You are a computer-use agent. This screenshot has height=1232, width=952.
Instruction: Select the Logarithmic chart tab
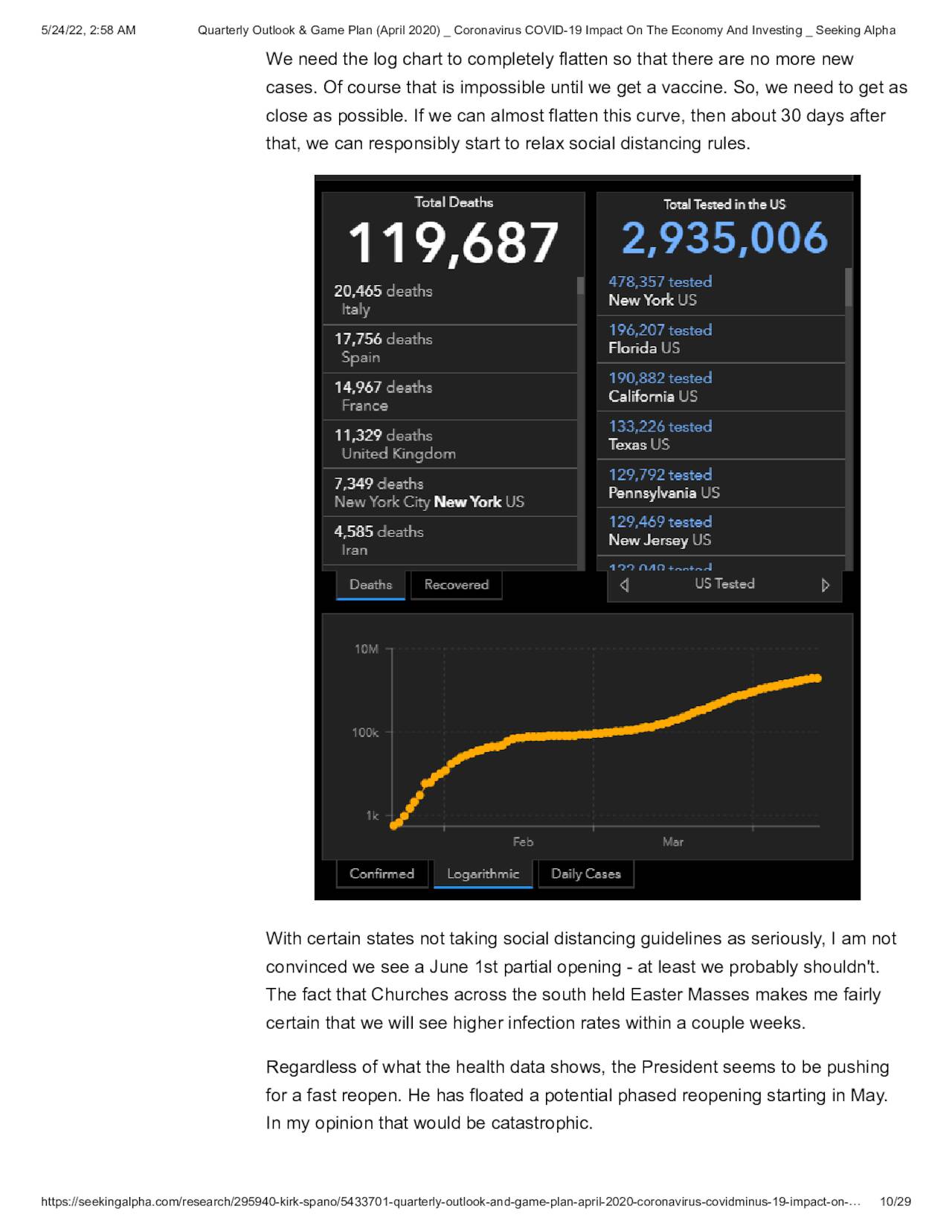coord(483,873)
